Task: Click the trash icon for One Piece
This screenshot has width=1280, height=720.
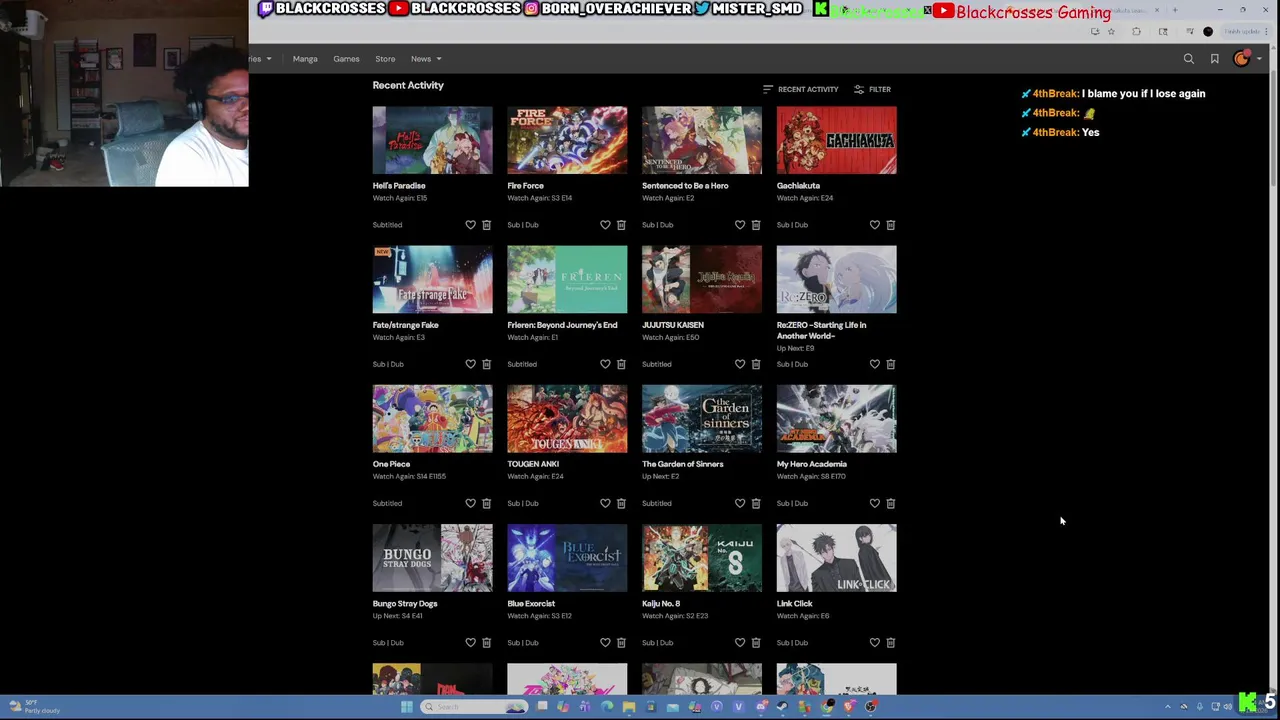Action: 486,503
